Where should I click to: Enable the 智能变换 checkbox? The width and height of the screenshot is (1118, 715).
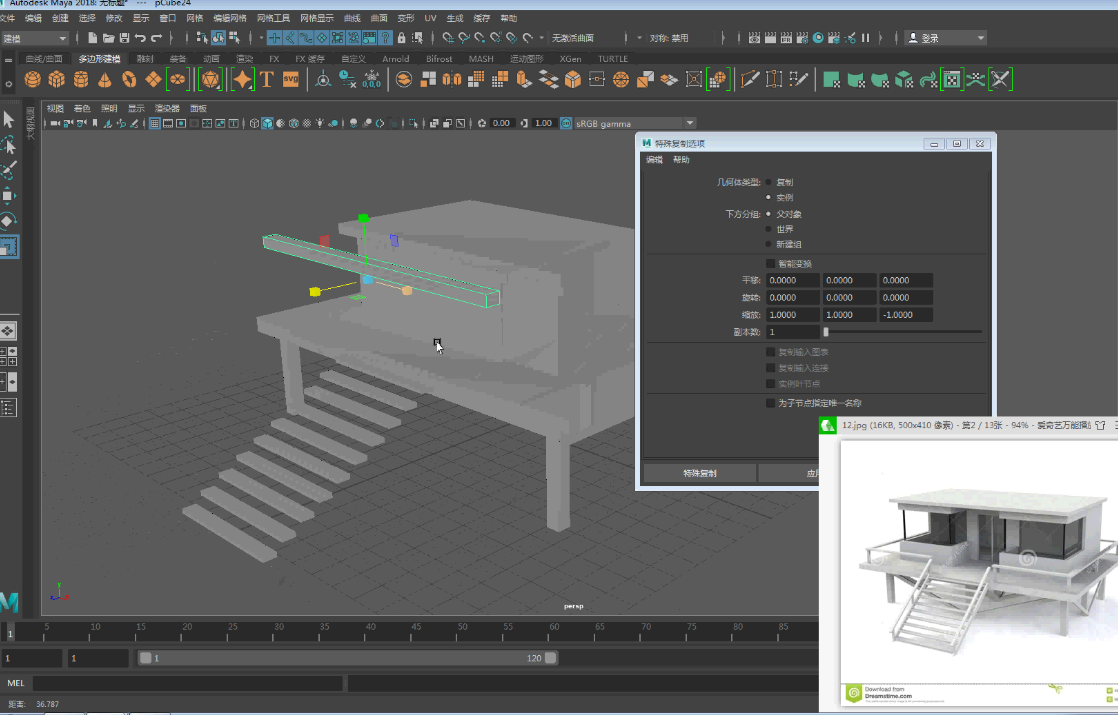770,264
